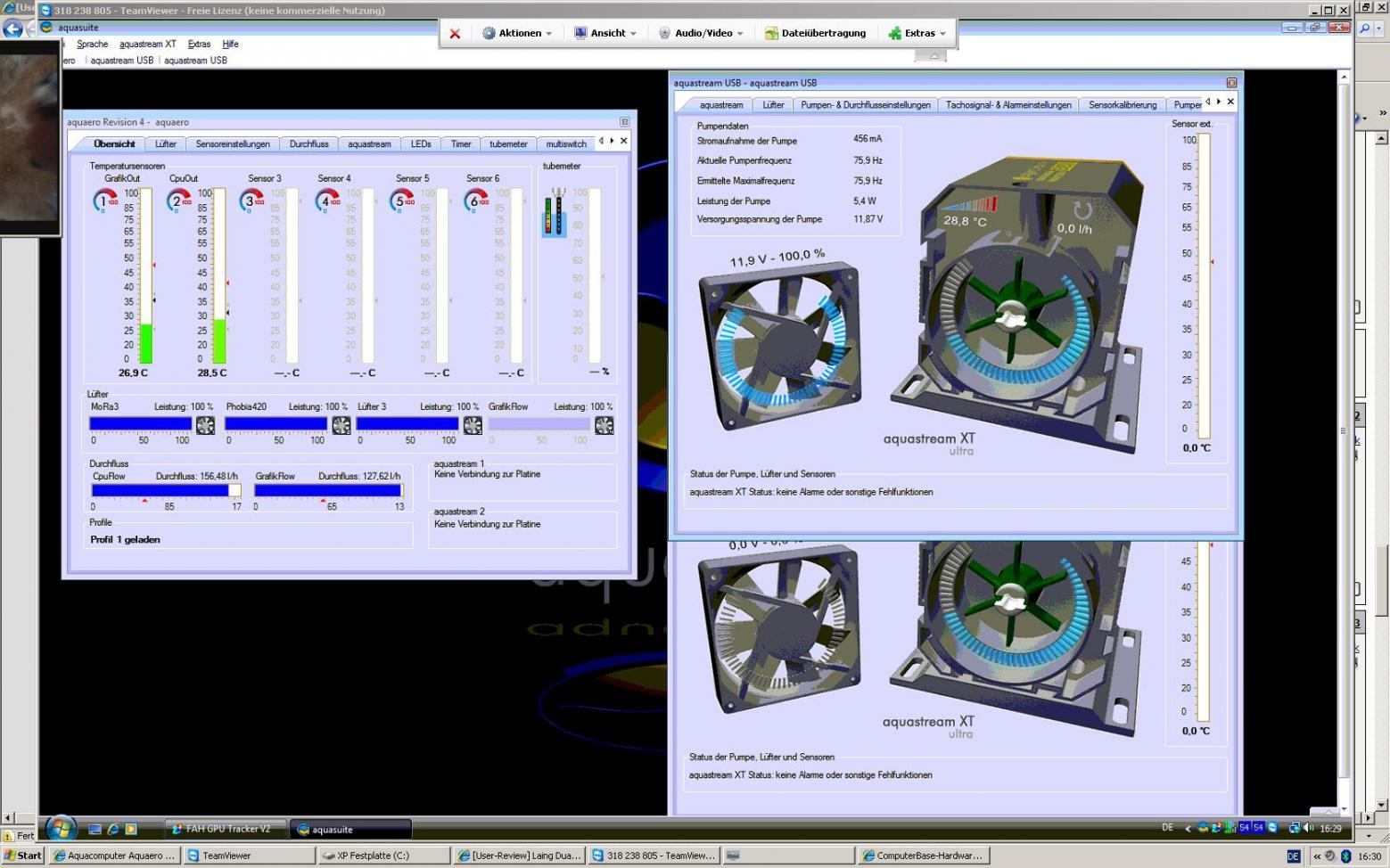Open the Pumpen- & Durchflusseinstellungen tab
Viewport: 1390px width, 868px height.
[x=865, y=104]
